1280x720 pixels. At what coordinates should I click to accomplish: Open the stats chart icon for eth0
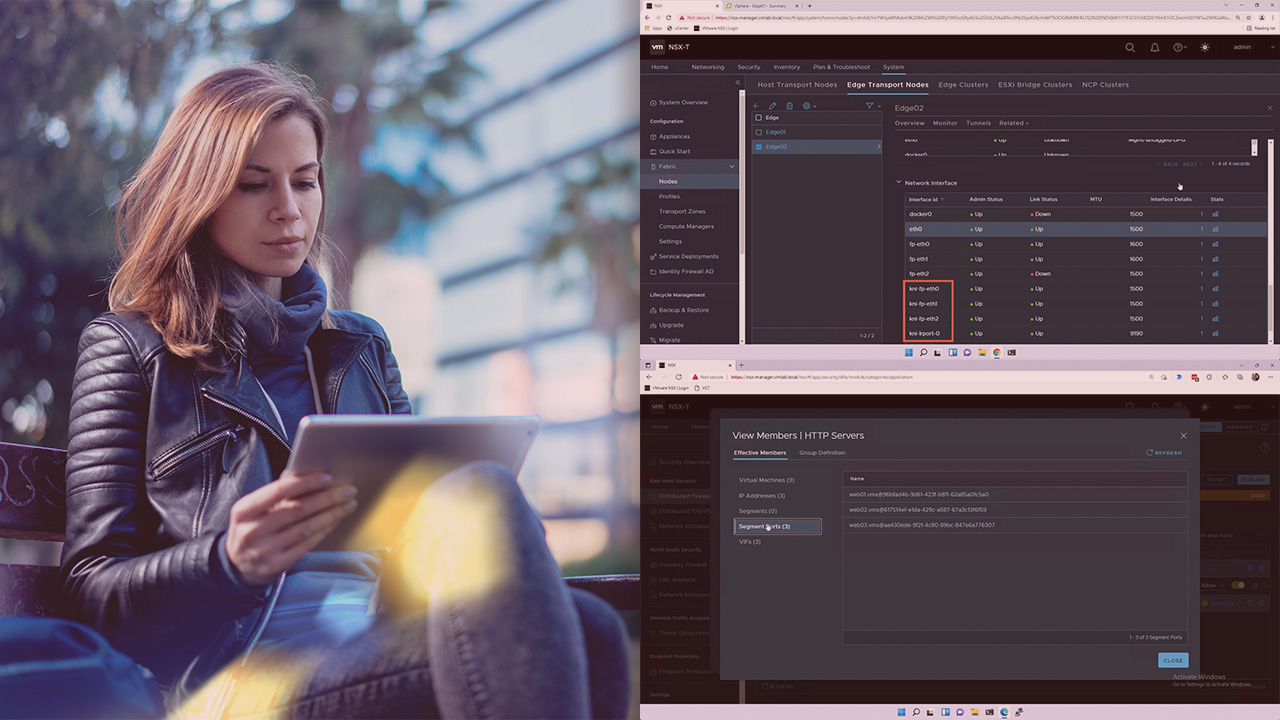click(1216, 229)
